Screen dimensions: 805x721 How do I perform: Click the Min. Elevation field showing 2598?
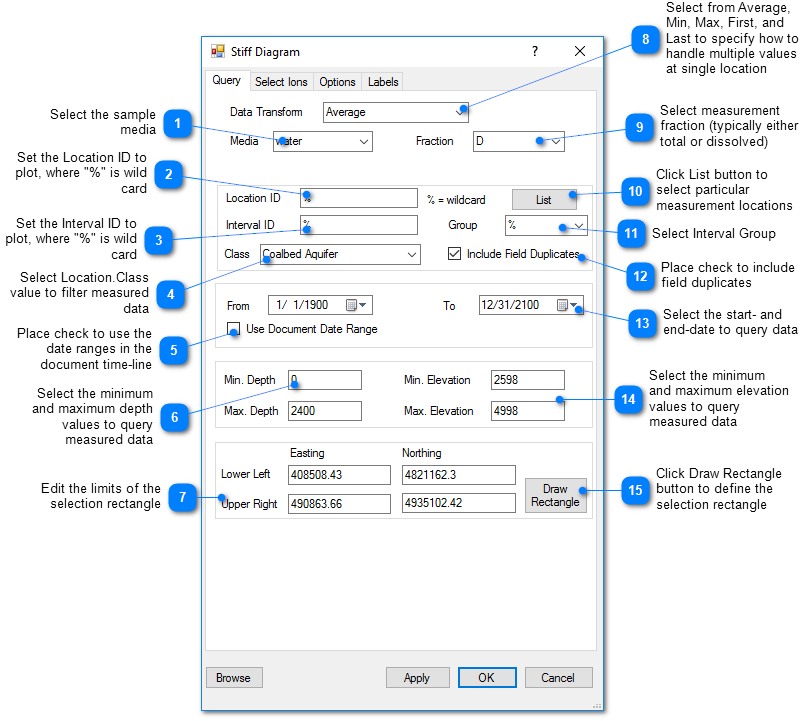pos(527,380)
